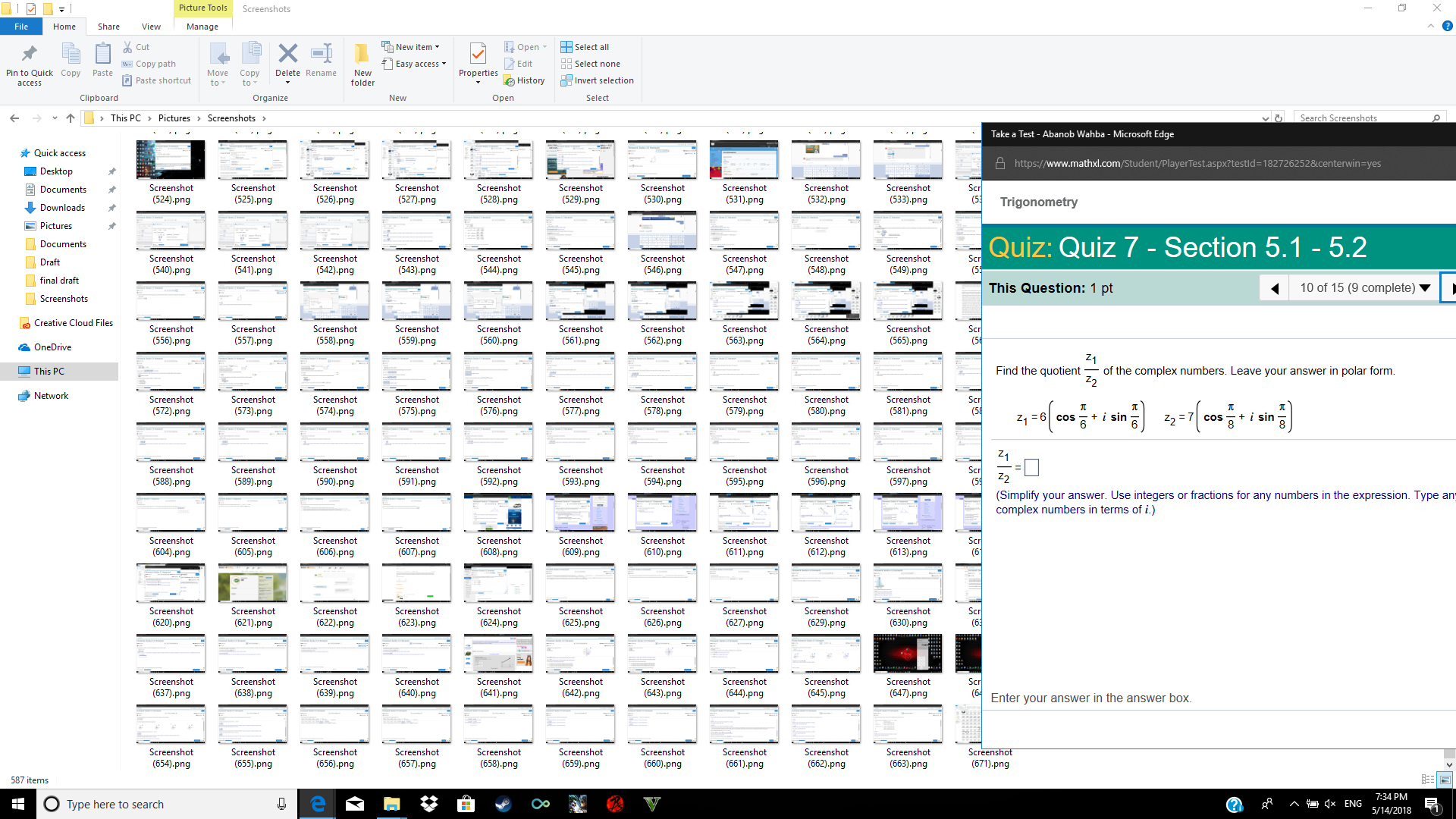Click the History command
Image resolution: width=1456 pixels, height=819 pixels.
(x=525, y=80)
